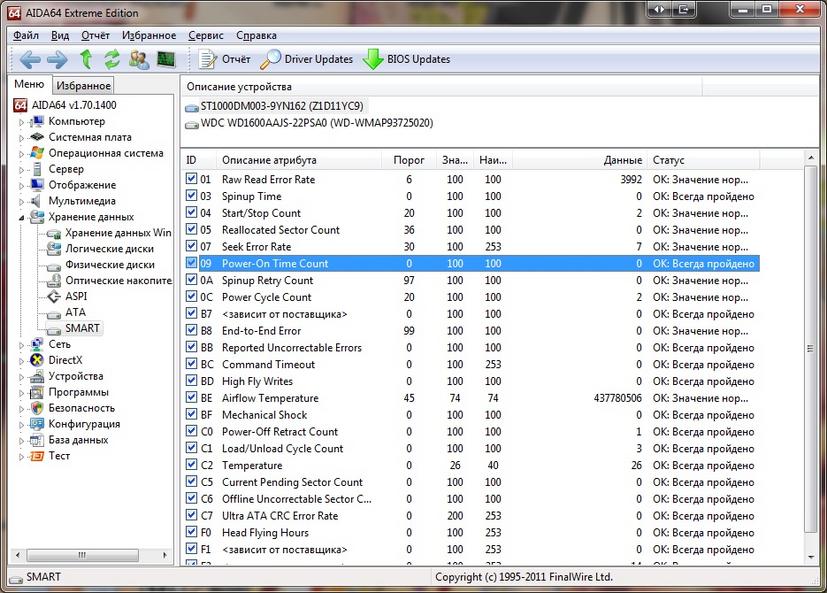
Task: Select the Физические диски tree item
Action: pos(110,265)
